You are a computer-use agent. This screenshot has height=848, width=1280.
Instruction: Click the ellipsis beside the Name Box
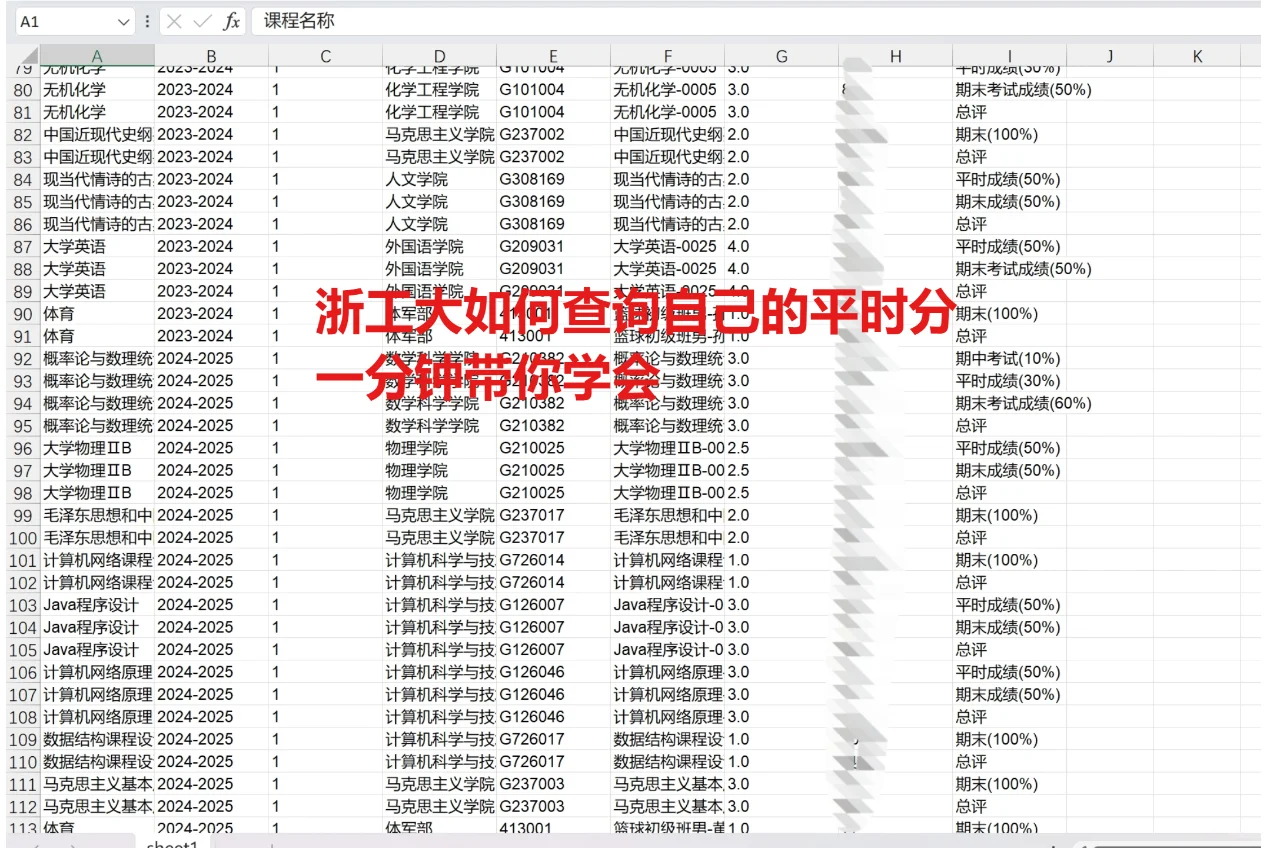coord(146,22)
